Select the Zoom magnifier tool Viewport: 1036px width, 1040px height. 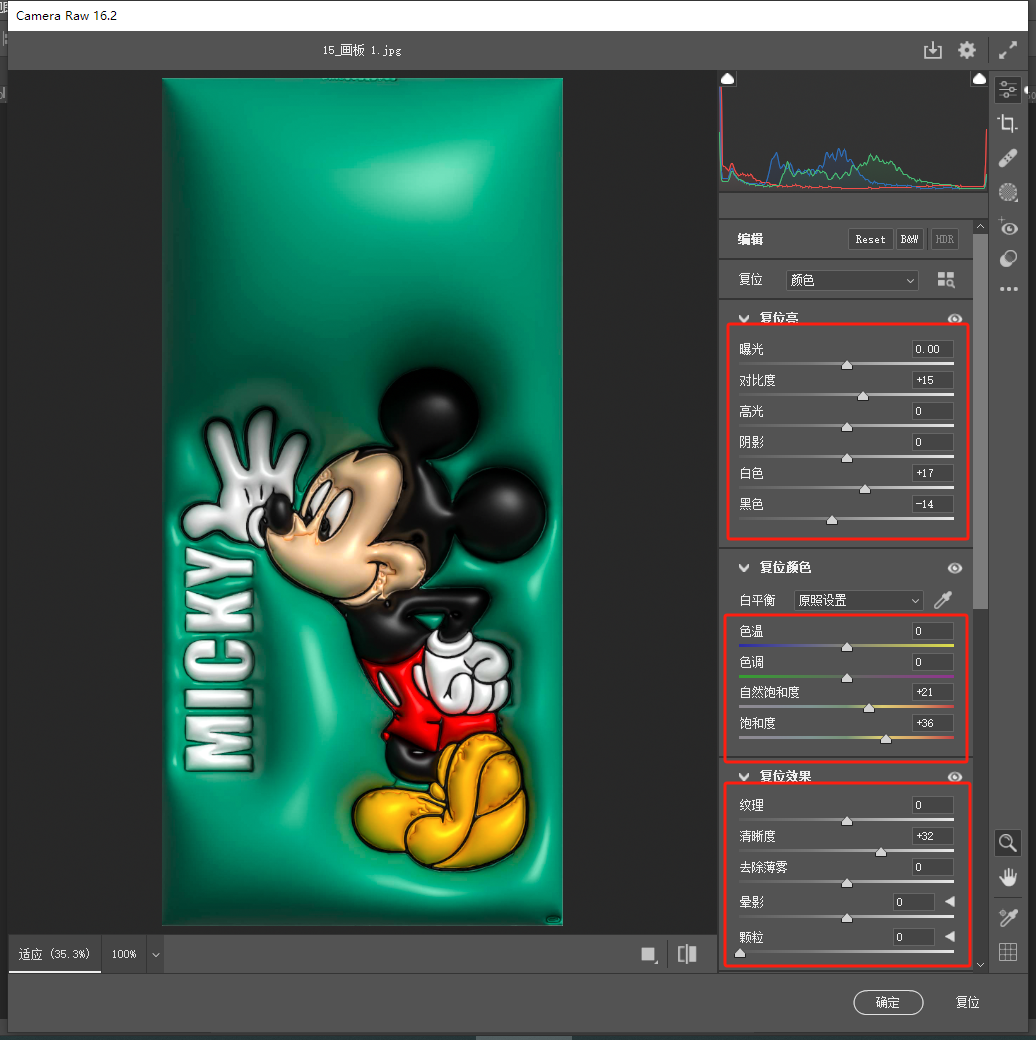(1008, 843)
